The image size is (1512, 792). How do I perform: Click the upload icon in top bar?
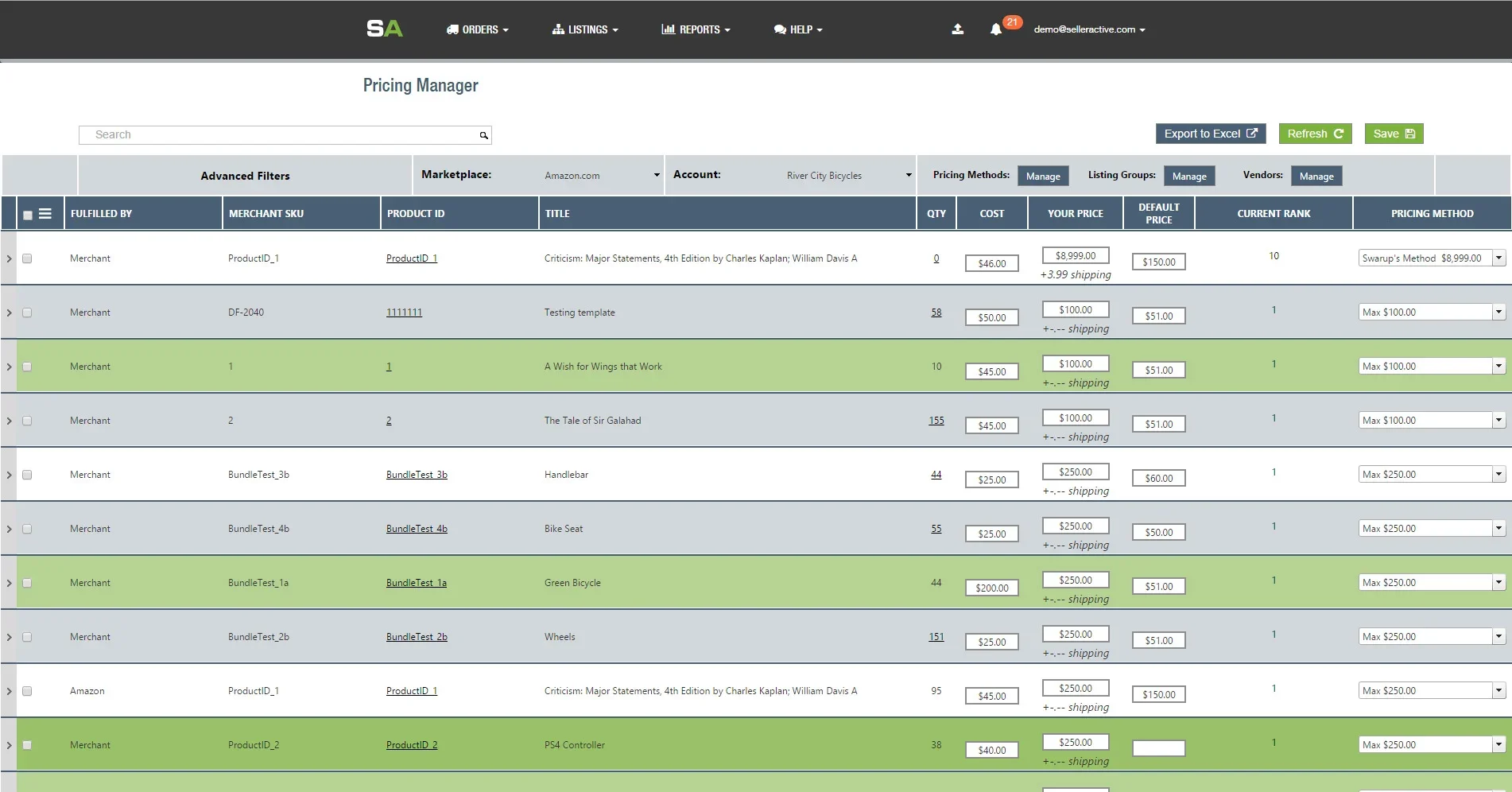coord(957,29)
